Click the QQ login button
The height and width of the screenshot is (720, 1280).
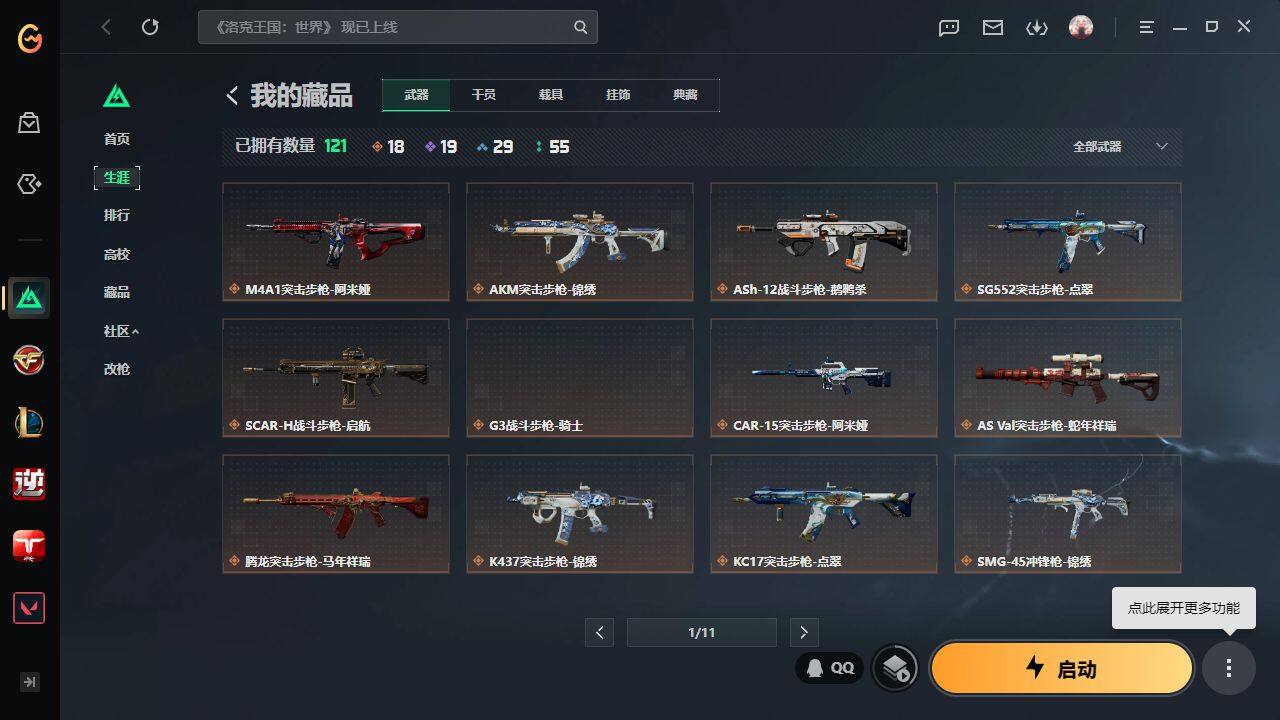click(830, 668)
